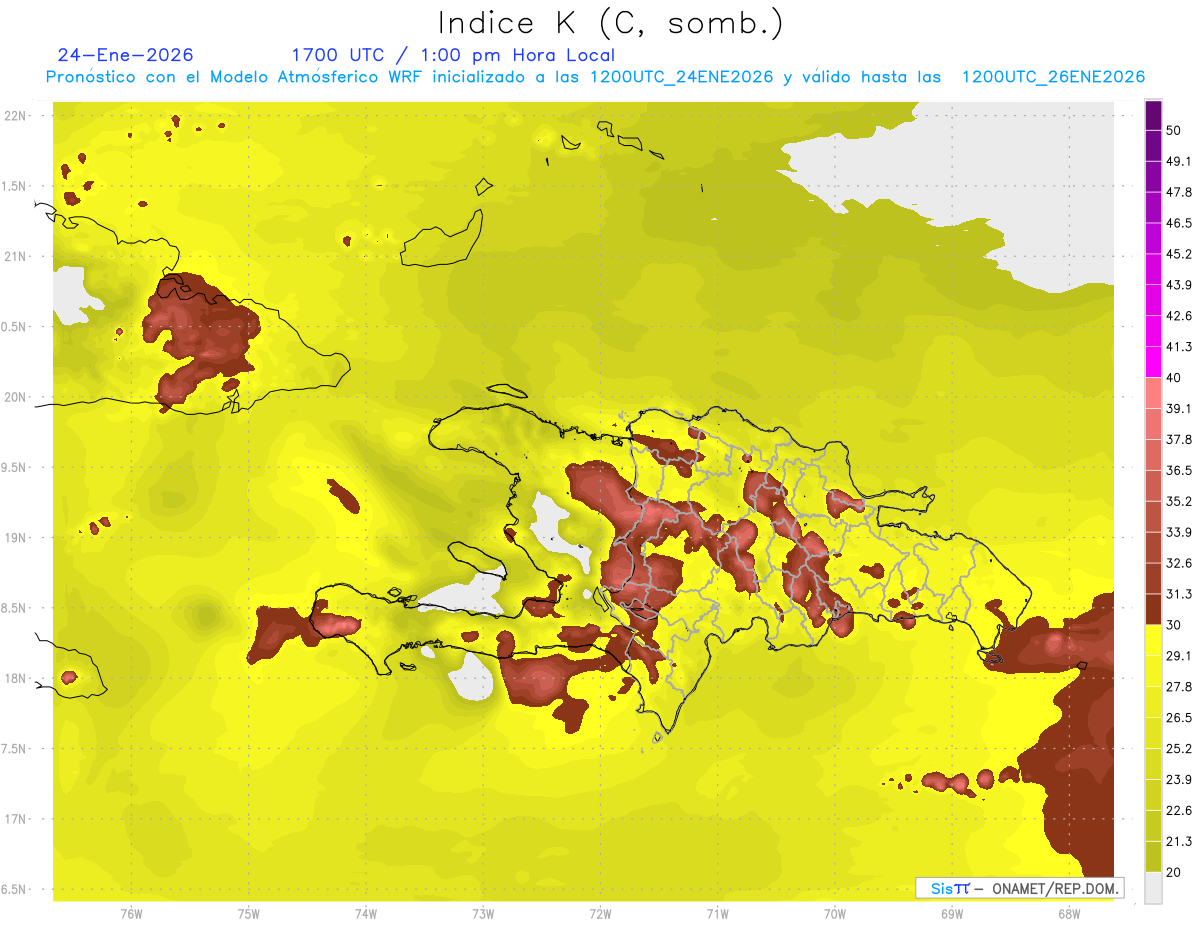Viewport: 1200px width, 927px height.
Task: Click the "73W" longitude axis label
Action: click(483, 914)
